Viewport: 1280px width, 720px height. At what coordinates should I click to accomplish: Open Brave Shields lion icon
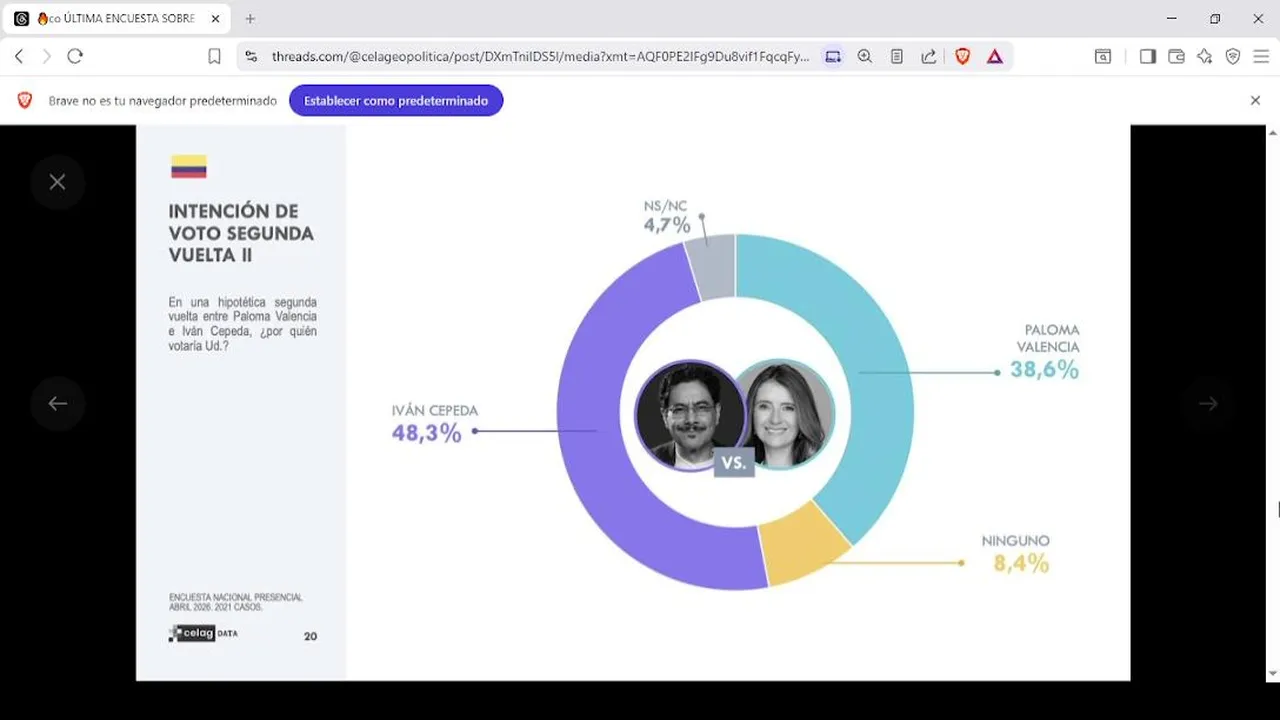[x=962, y=57]
